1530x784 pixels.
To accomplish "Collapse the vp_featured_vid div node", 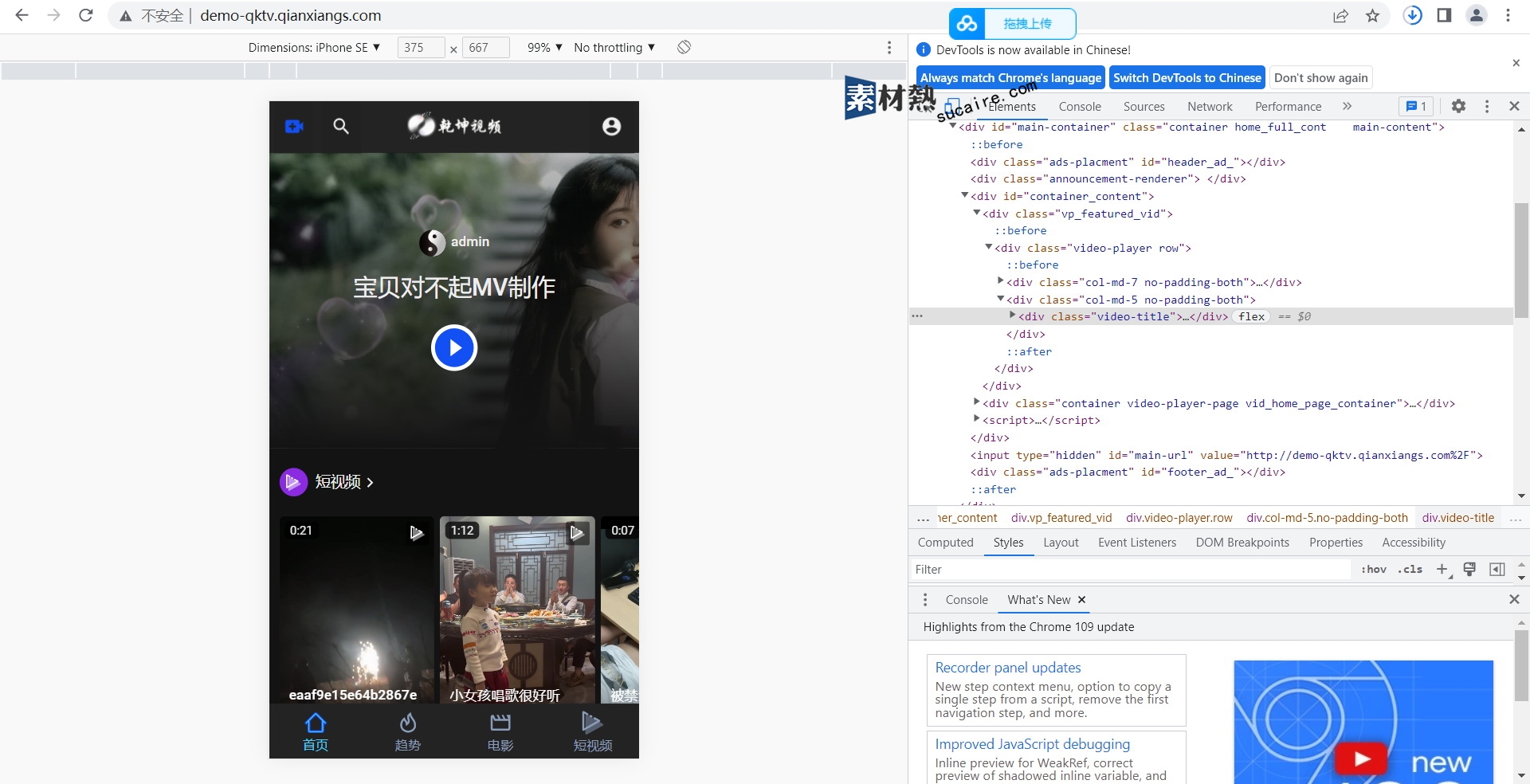I will tap(977, 213).
